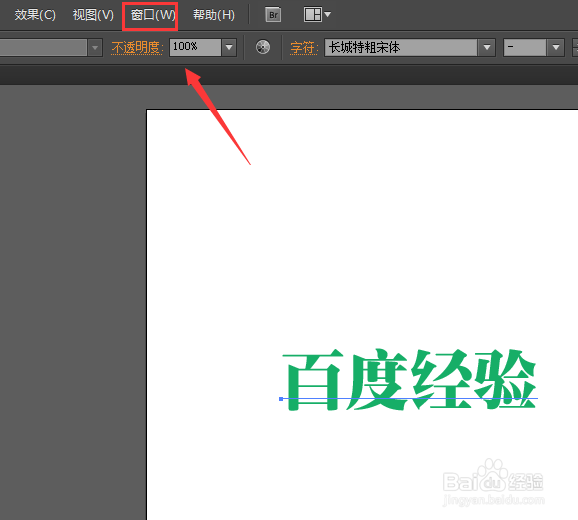This screenshot has height=520, width=578.
Task: Open the arrange documents layout icon
Action: [x=317, y=15]
